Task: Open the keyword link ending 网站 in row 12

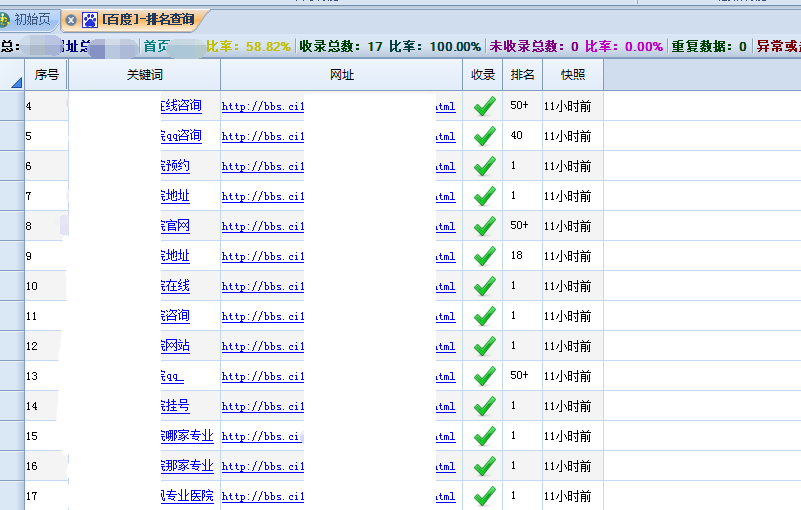Action: 175,346
